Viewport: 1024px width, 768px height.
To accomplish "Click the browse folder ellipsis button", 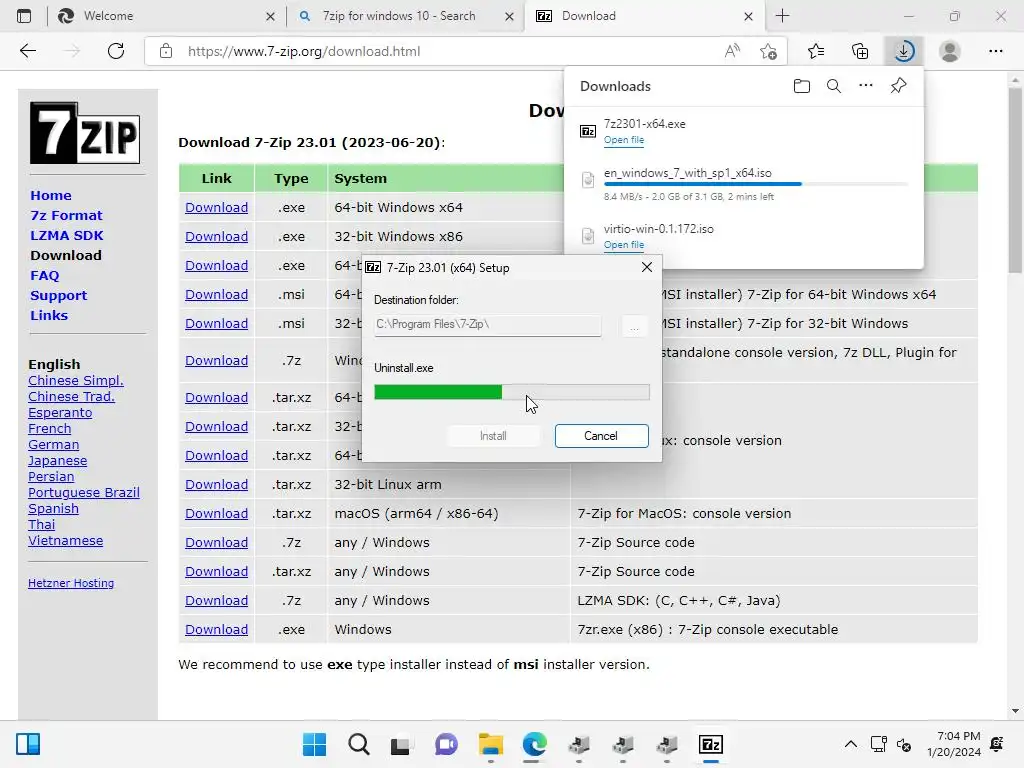I will (x=634, y=325).
